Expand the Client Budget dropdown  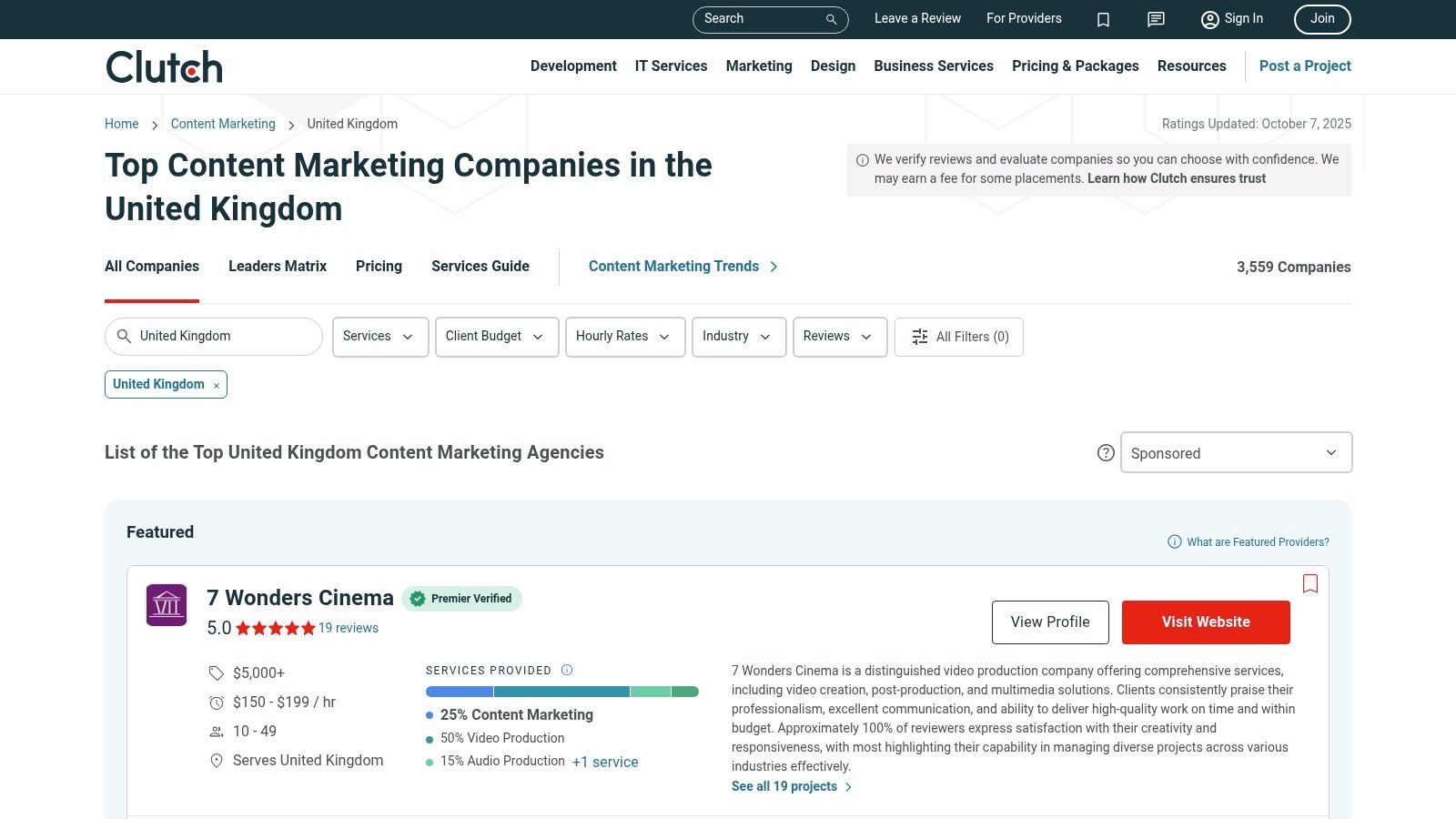tap(496, 337)
